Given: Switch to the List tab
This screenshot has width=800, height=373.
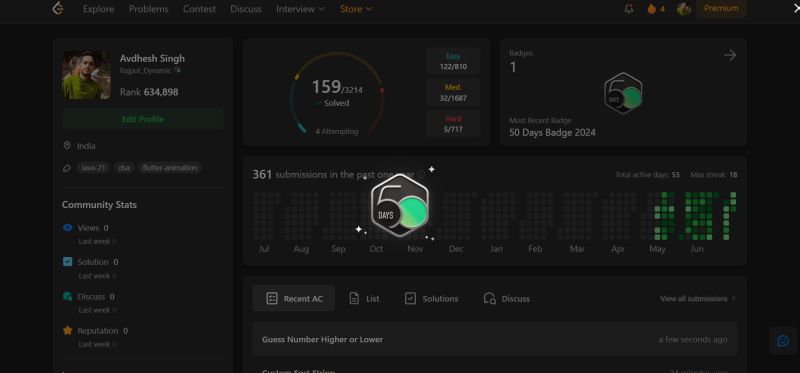Looking at the screenshot, I should click(364, 299).
